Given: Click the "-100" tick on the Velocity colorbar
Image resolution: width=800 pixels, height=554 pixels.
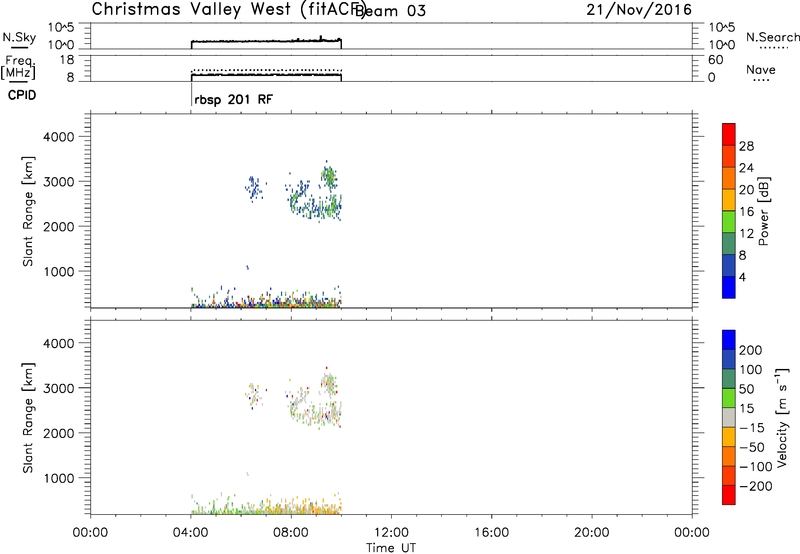Looking at the screenshot, I should 756,467.
